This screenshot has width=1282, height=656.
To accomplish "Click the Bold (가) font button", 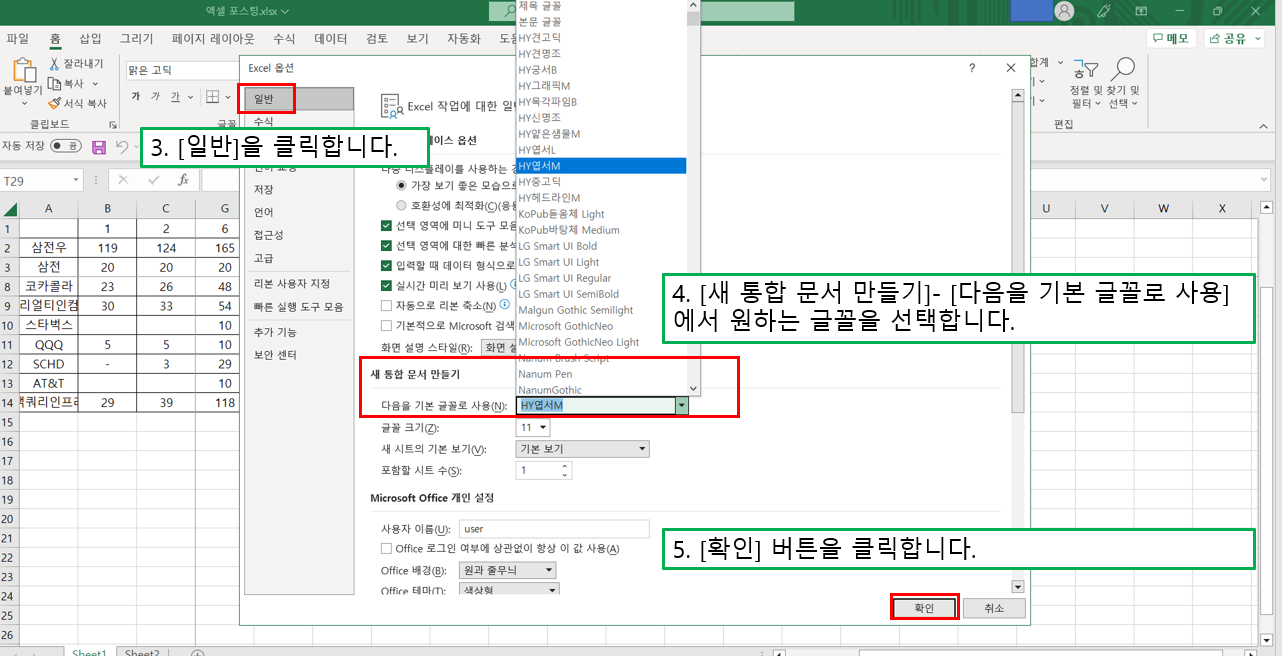I will 136,97.
